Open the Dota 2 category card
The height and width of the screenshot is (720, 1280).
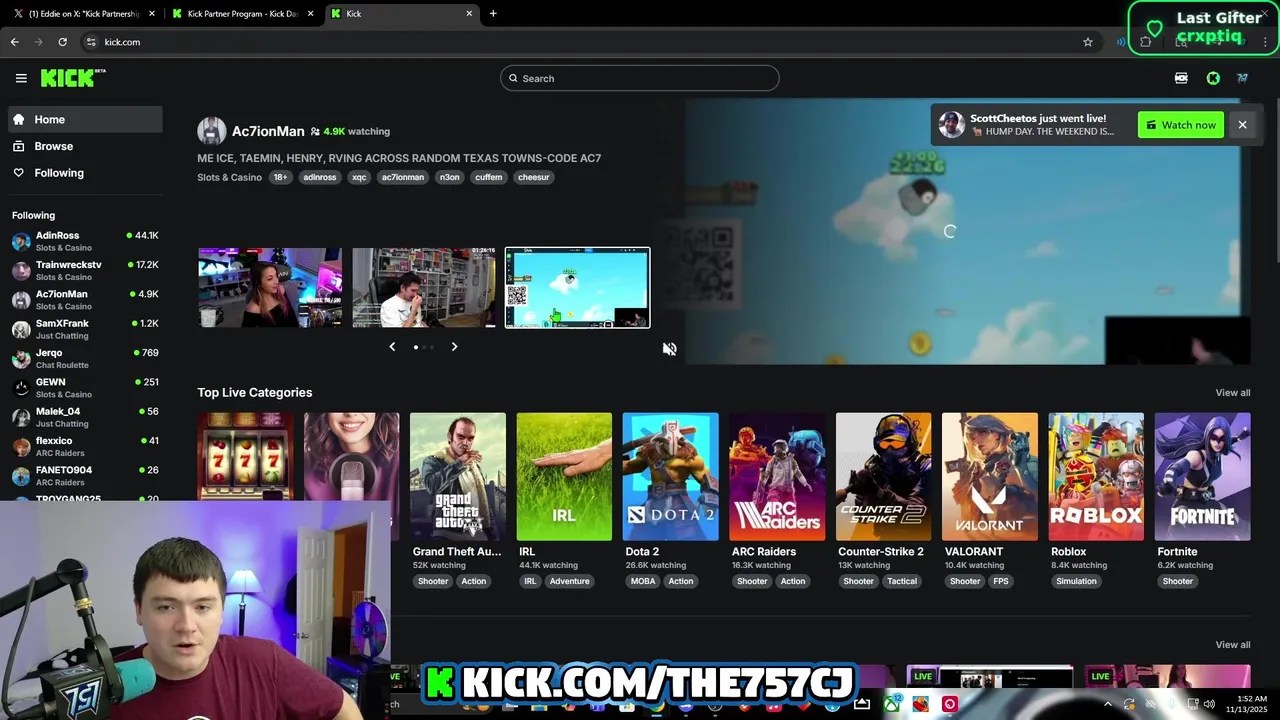click(x=670, y=477)
